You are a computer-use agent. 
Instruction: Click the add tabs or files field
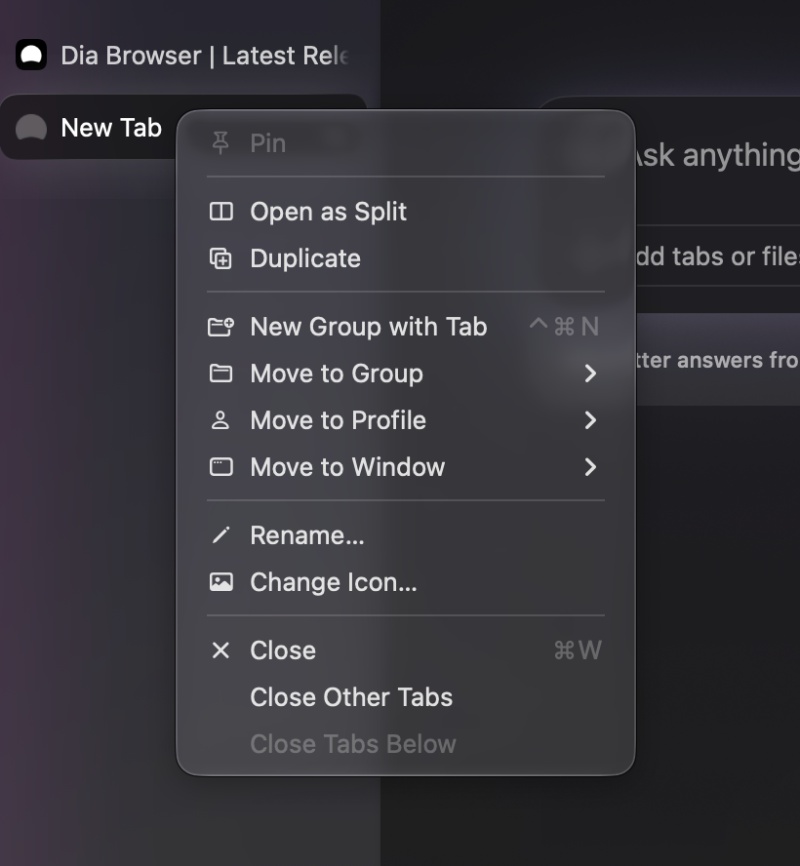pyautogui.click(x=718, y=256)
